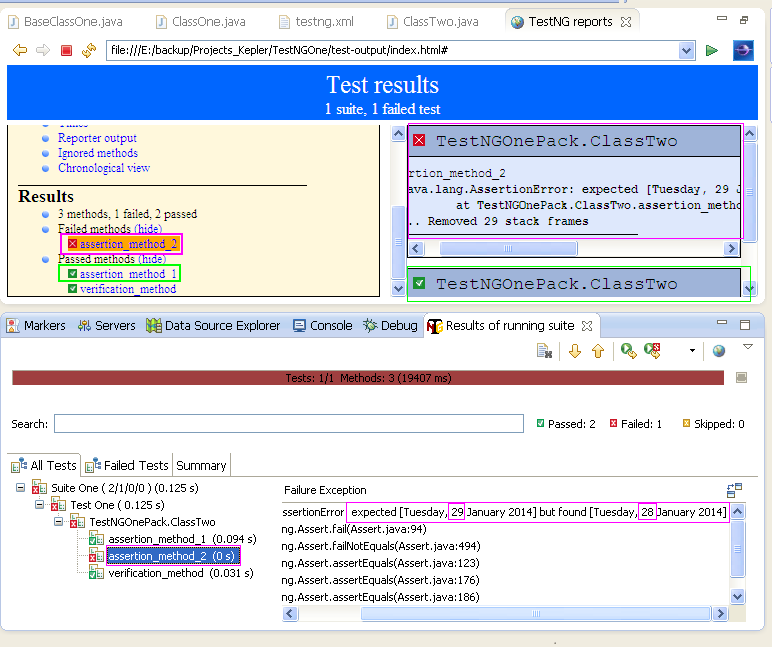The width and height of the screenshot is (772, 647).
Task: Open the Servers view tab
Action: tap(106, 325)
